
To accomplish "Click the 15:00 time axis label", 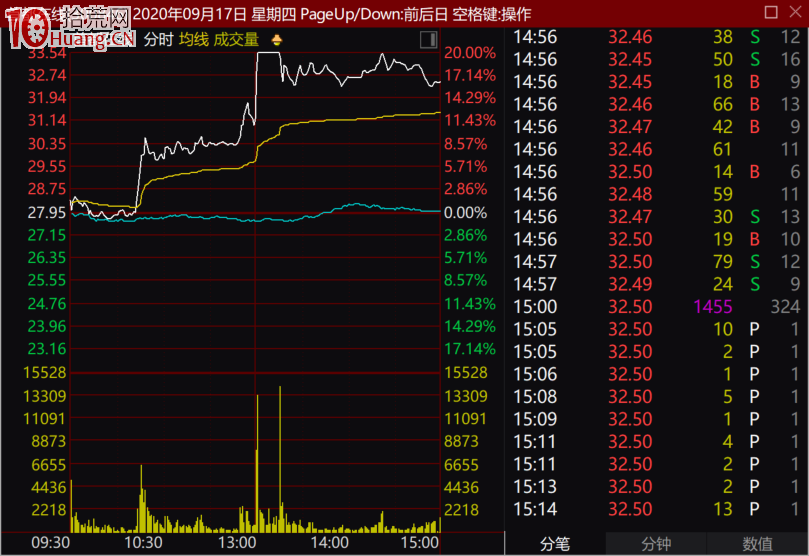I will [419, 543].
